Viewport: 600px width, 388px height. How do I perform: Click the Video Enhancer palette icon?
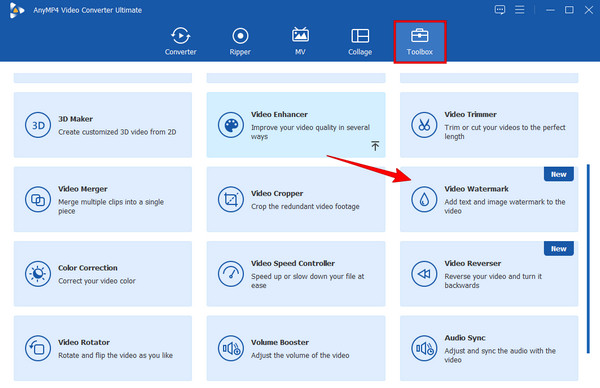231,125
